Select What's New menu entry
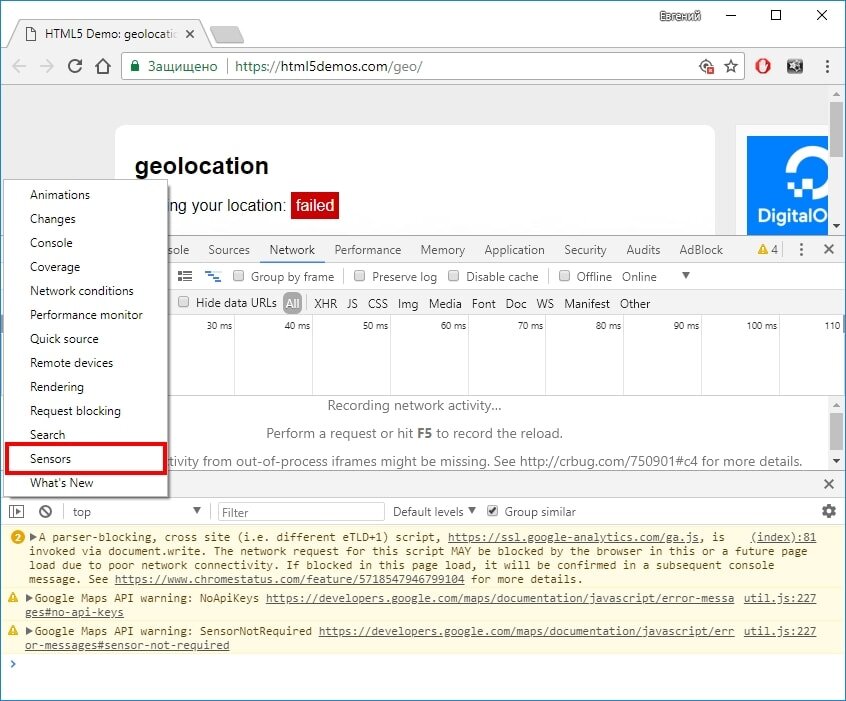This screenshot has height=701, width=846. click(x=86, y=483)
